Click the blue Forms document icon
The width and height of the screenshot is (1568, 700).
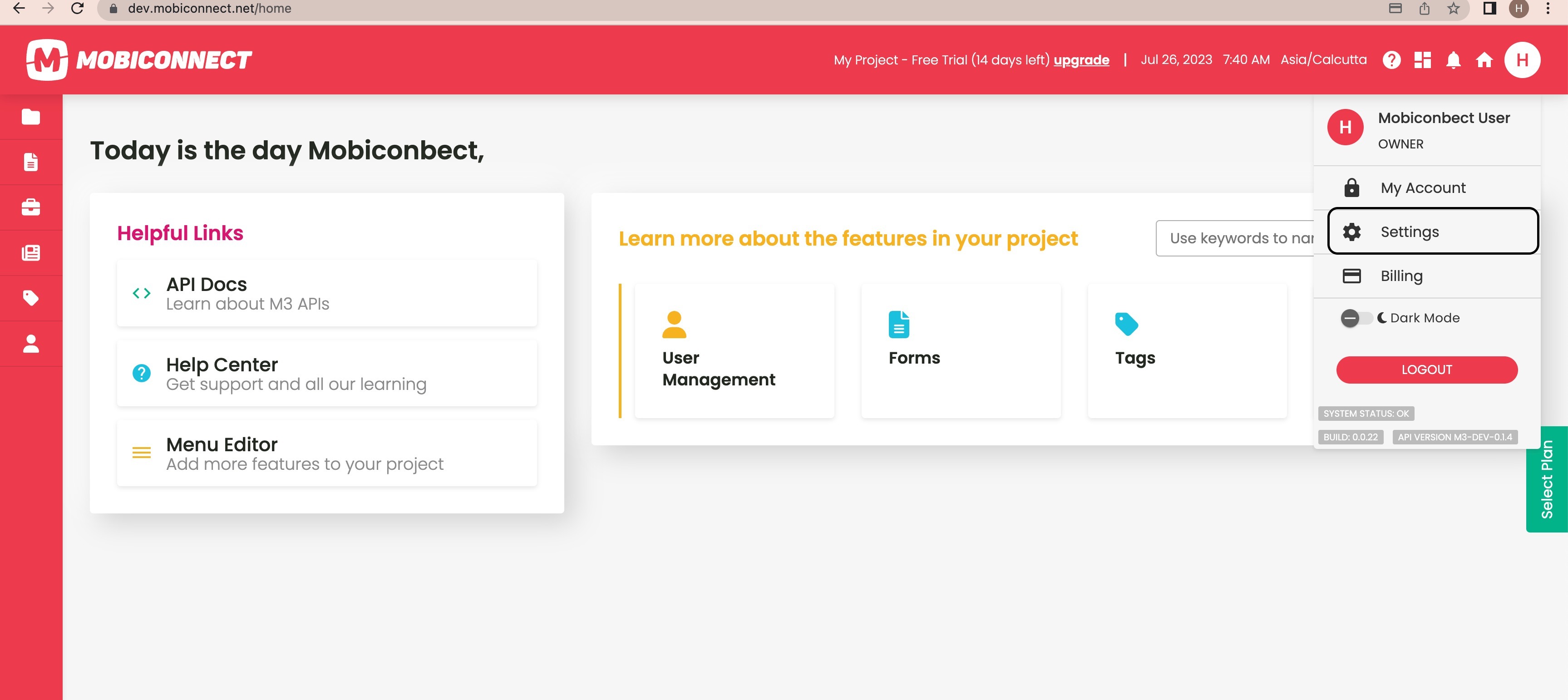pyautogui.click(x=899, y=325)
